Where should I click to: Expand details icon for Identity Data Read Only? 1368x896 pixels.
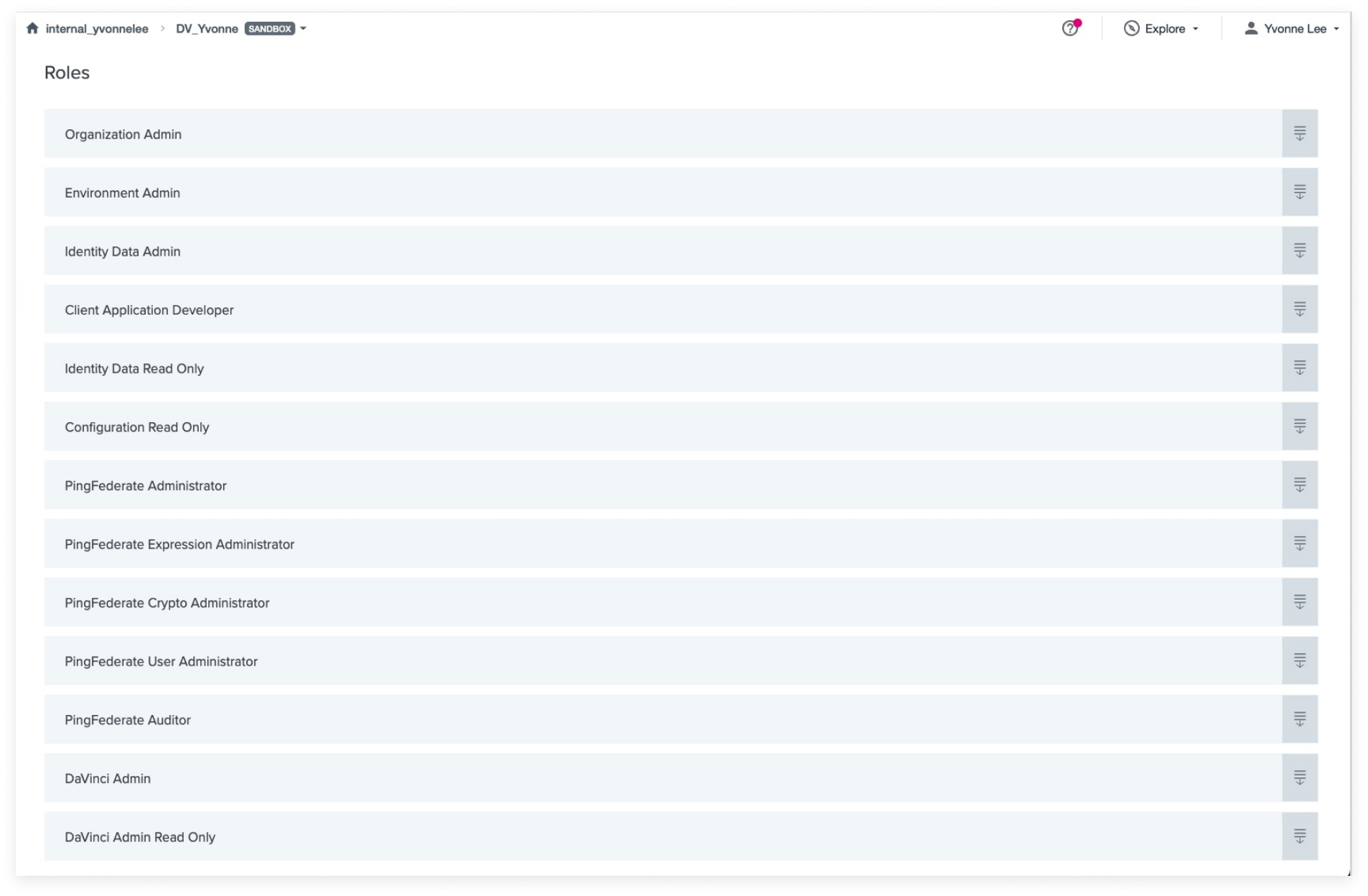(1299, 368)
